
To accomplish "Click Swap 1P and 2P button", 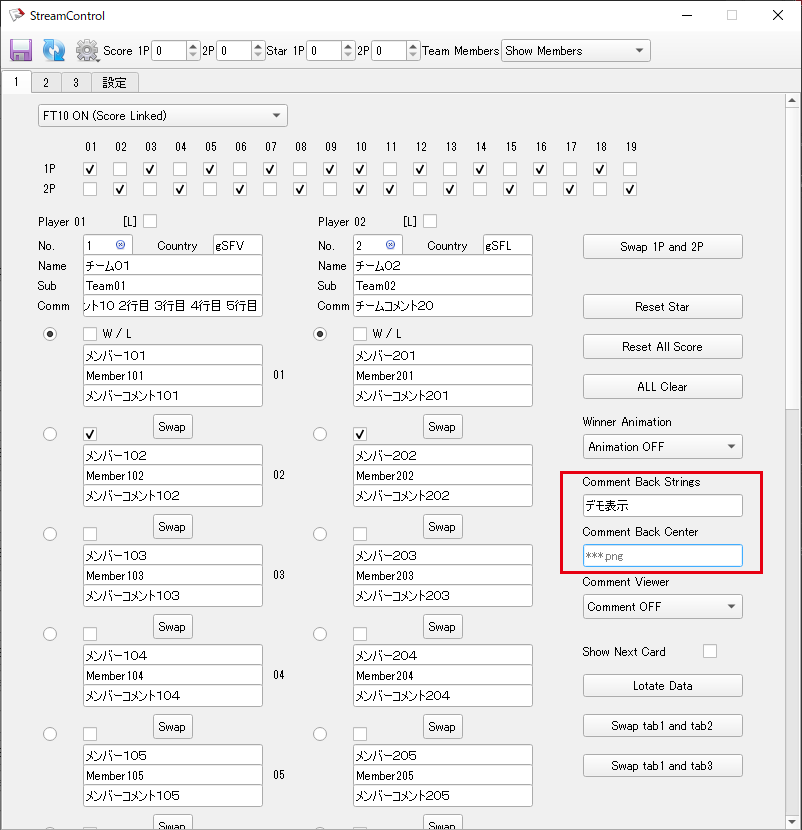I will click(662, 247).
